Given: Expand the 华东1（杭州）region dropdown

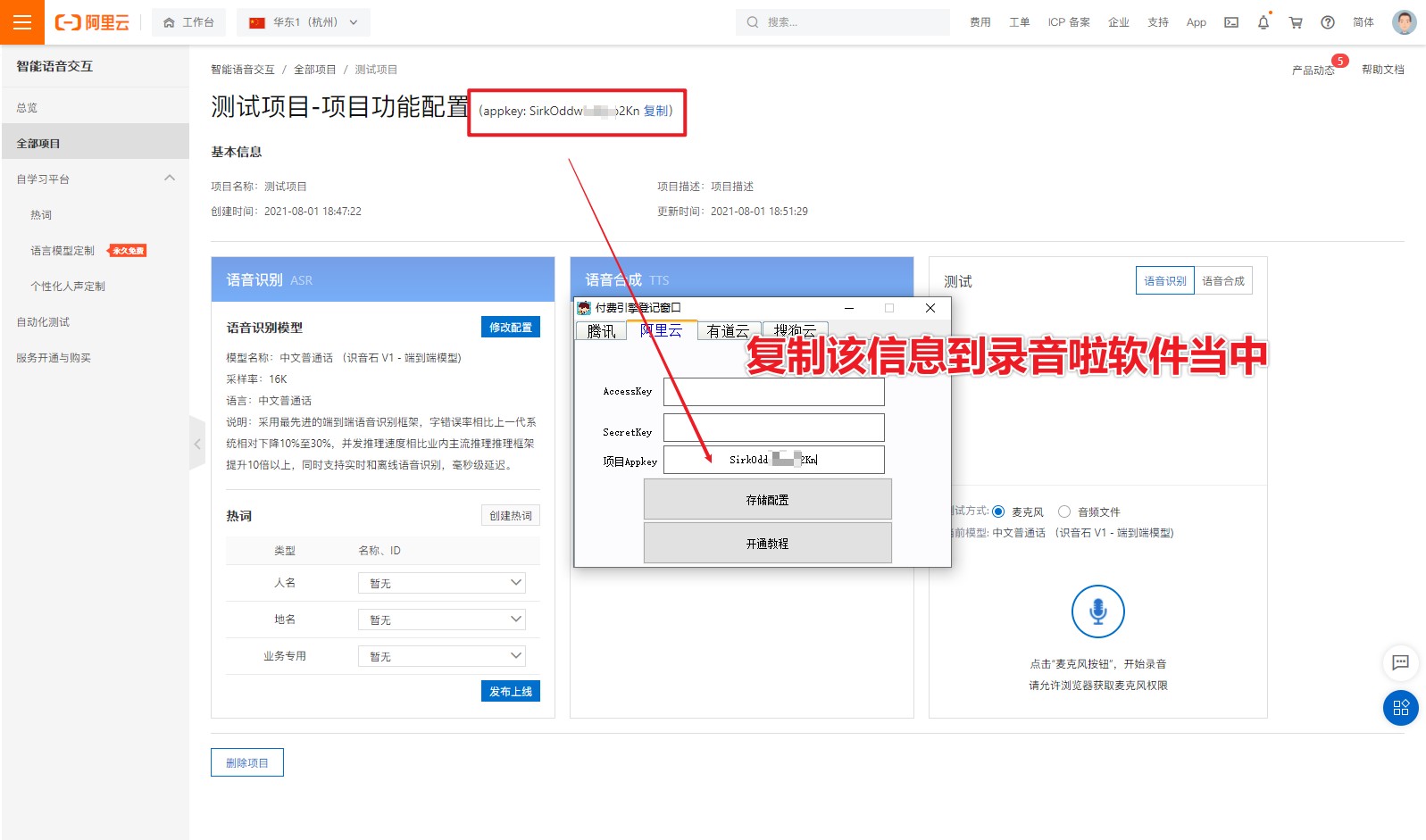Looking at the screenshot, I should pyautogui.click(x=304, y=22).
